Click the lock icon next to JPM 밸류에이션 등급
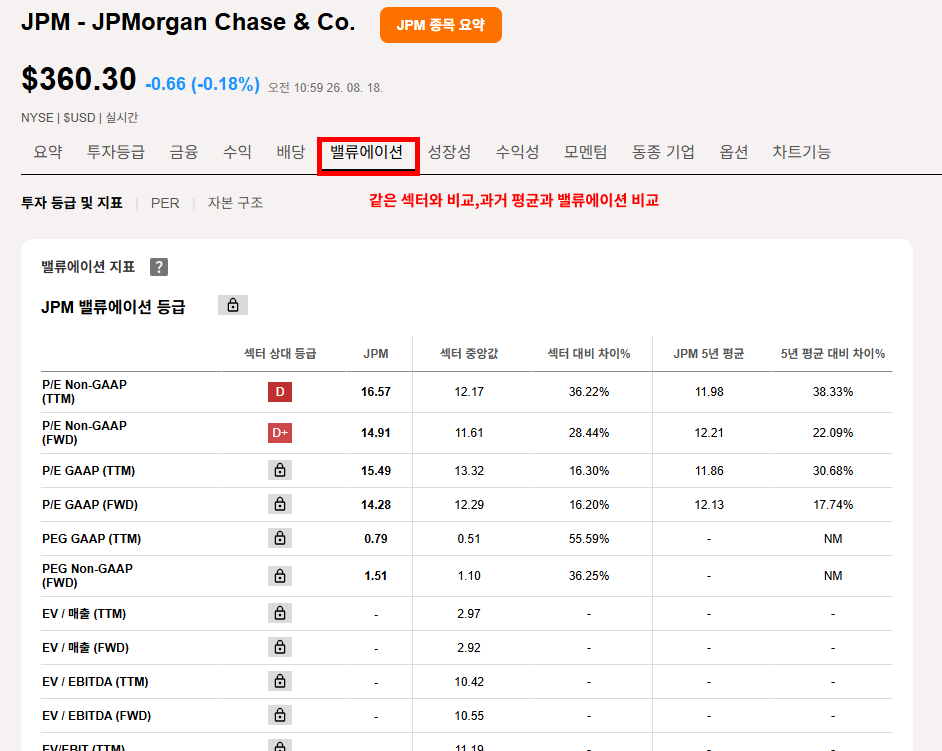Screen dimensions: 942x751 [233, 305]
